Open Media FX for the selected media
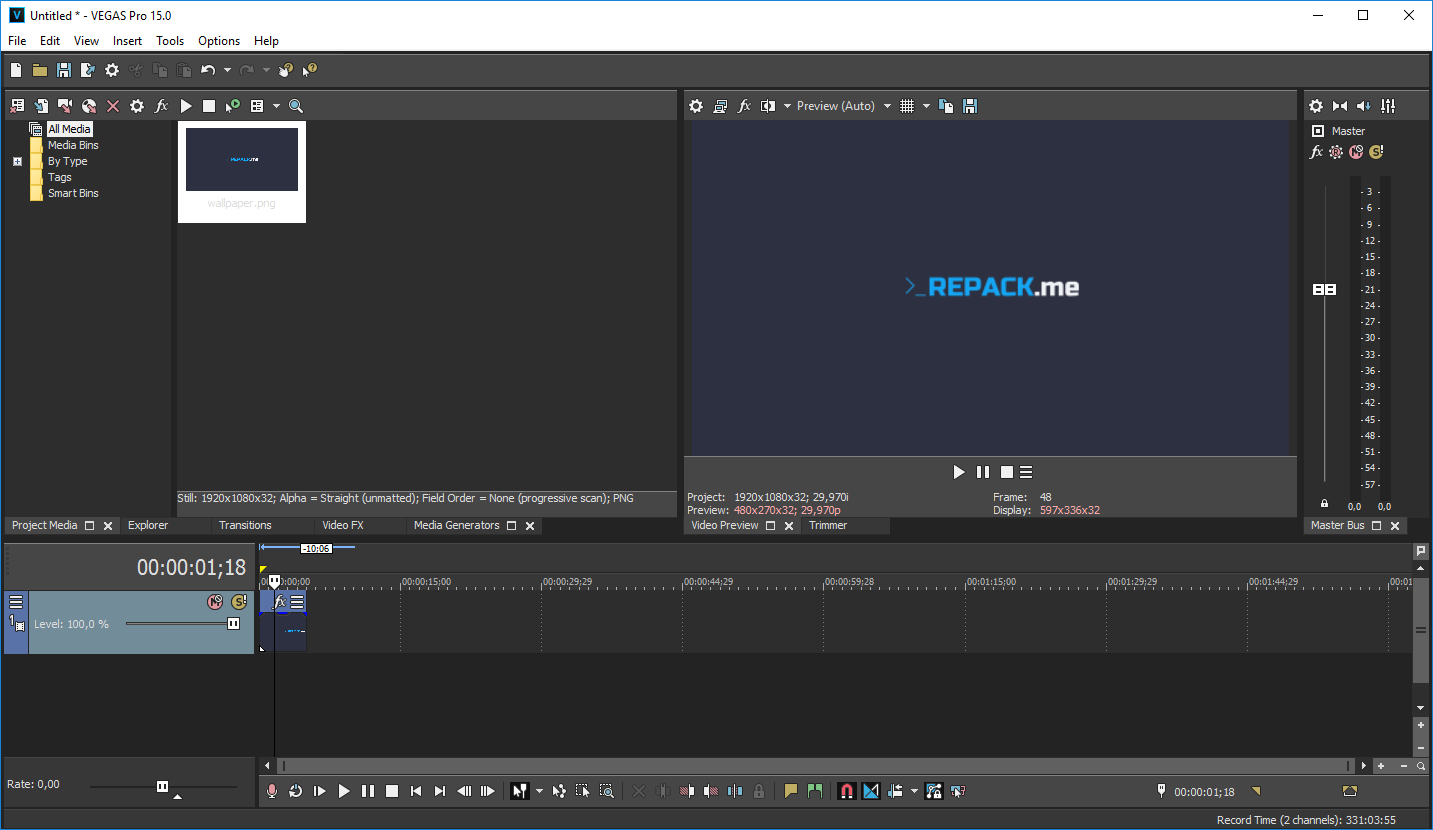1433x830 pixels. coord(161,105)
